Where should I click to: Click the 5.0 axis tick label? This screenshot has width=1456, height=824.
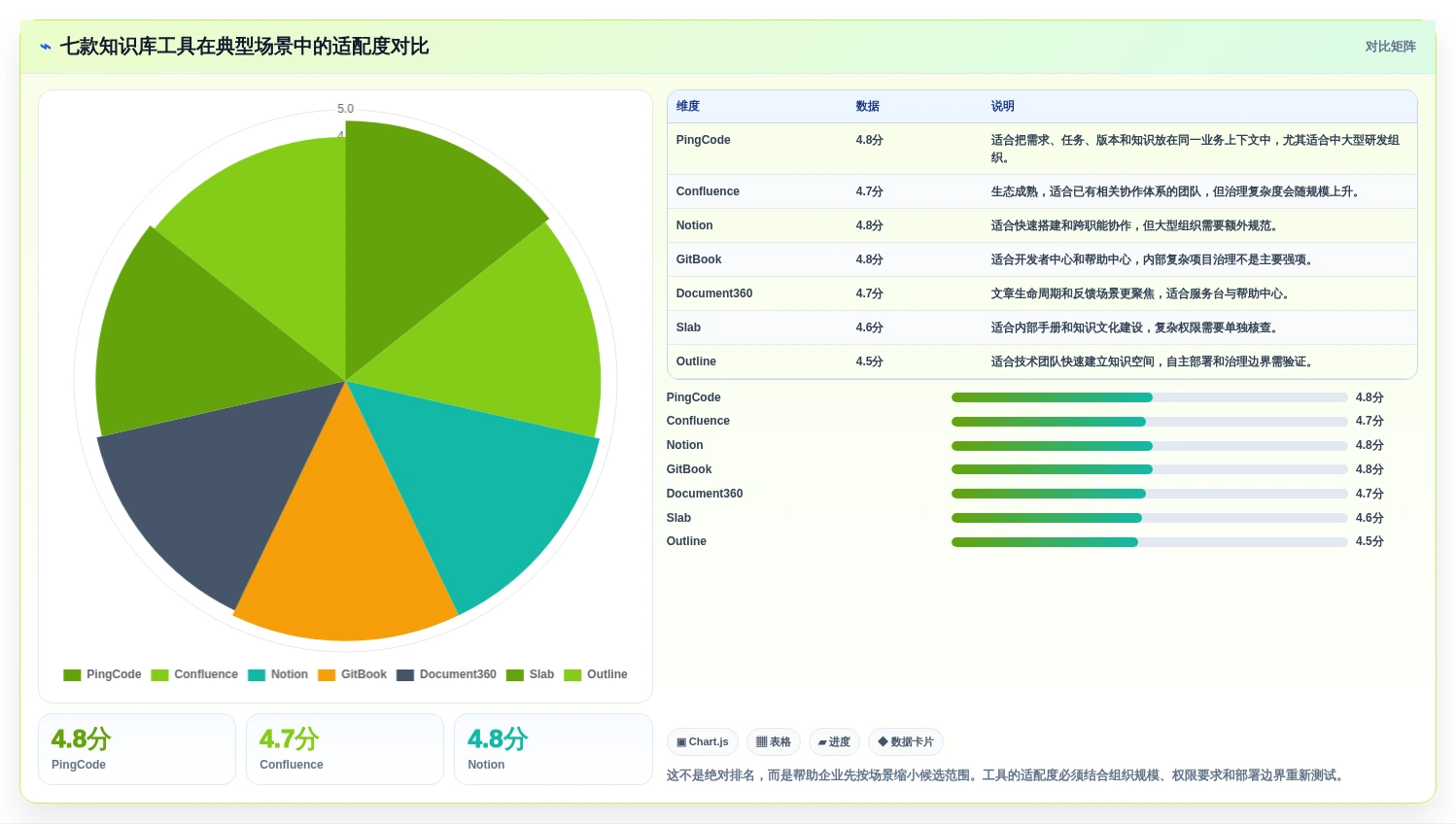click(x=345, y=109)
